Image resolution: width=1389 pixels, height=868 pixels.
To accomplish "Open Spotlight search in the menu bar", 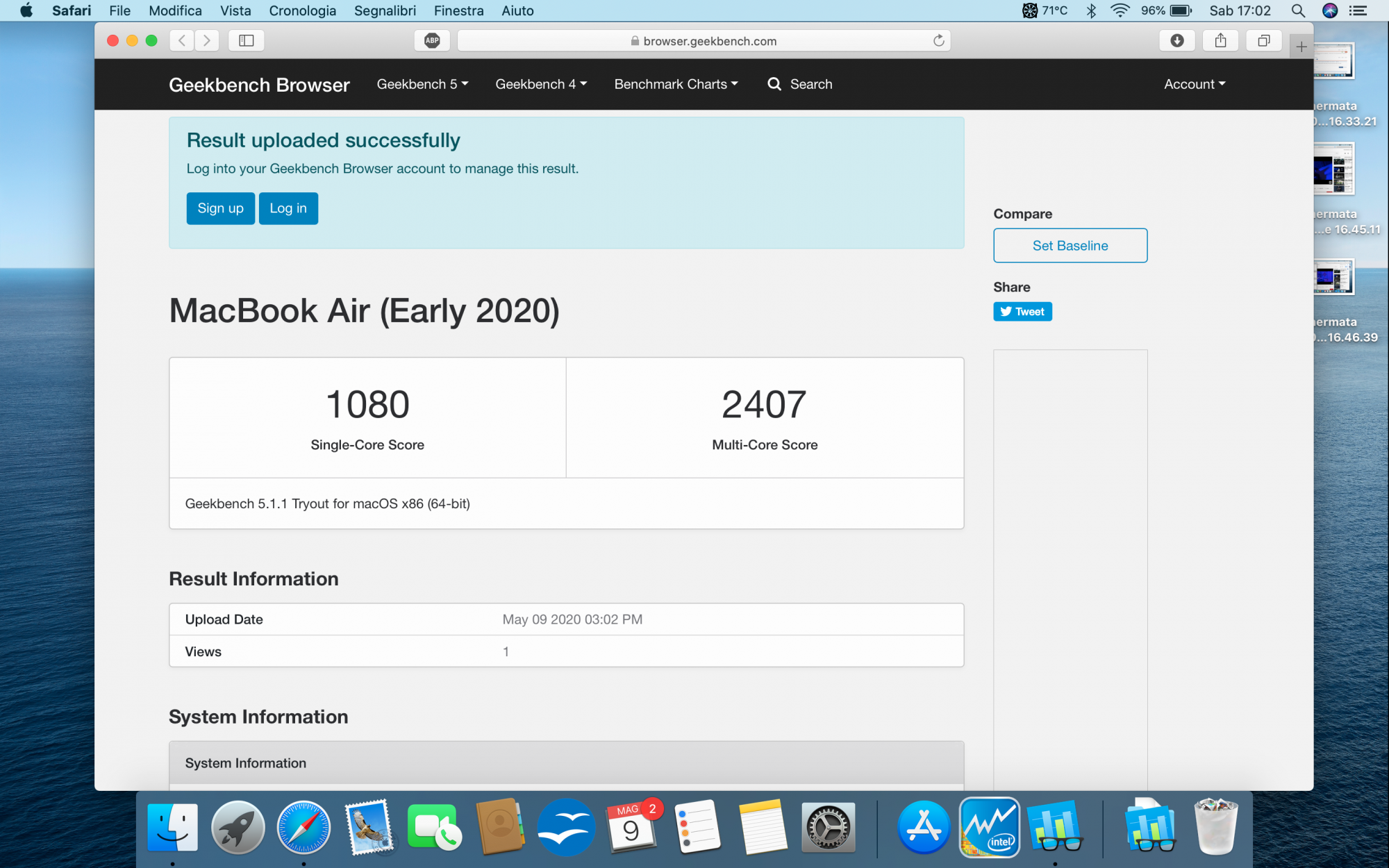I will tap(1297, 10).
